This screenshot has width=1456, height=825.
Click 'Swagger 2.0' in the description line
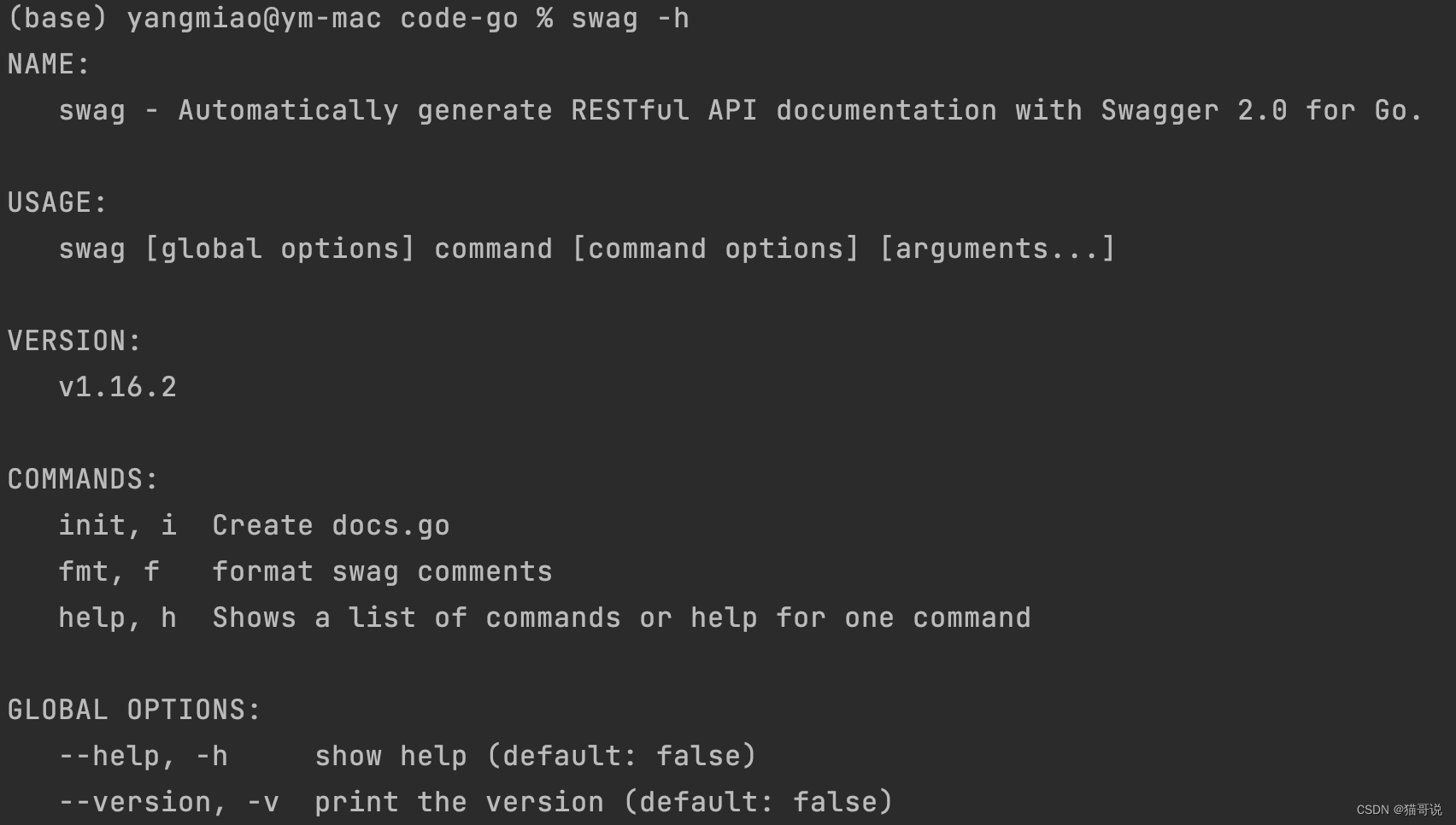[x=1194, y=110]
